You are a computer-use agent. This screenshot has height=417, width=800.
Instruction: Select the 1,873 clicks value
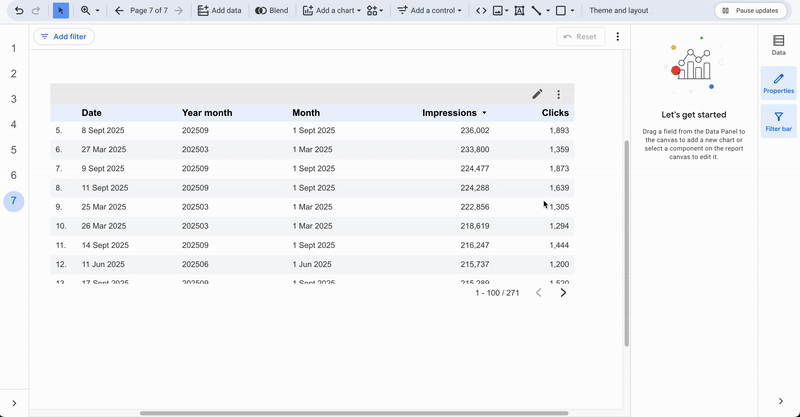tap(559, 168)
